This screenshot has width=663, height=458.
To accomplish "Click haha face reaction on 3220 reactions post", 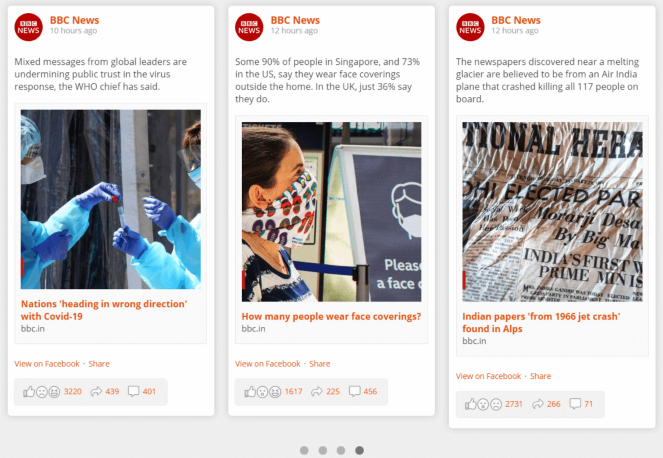I will (x=54, y=392).
